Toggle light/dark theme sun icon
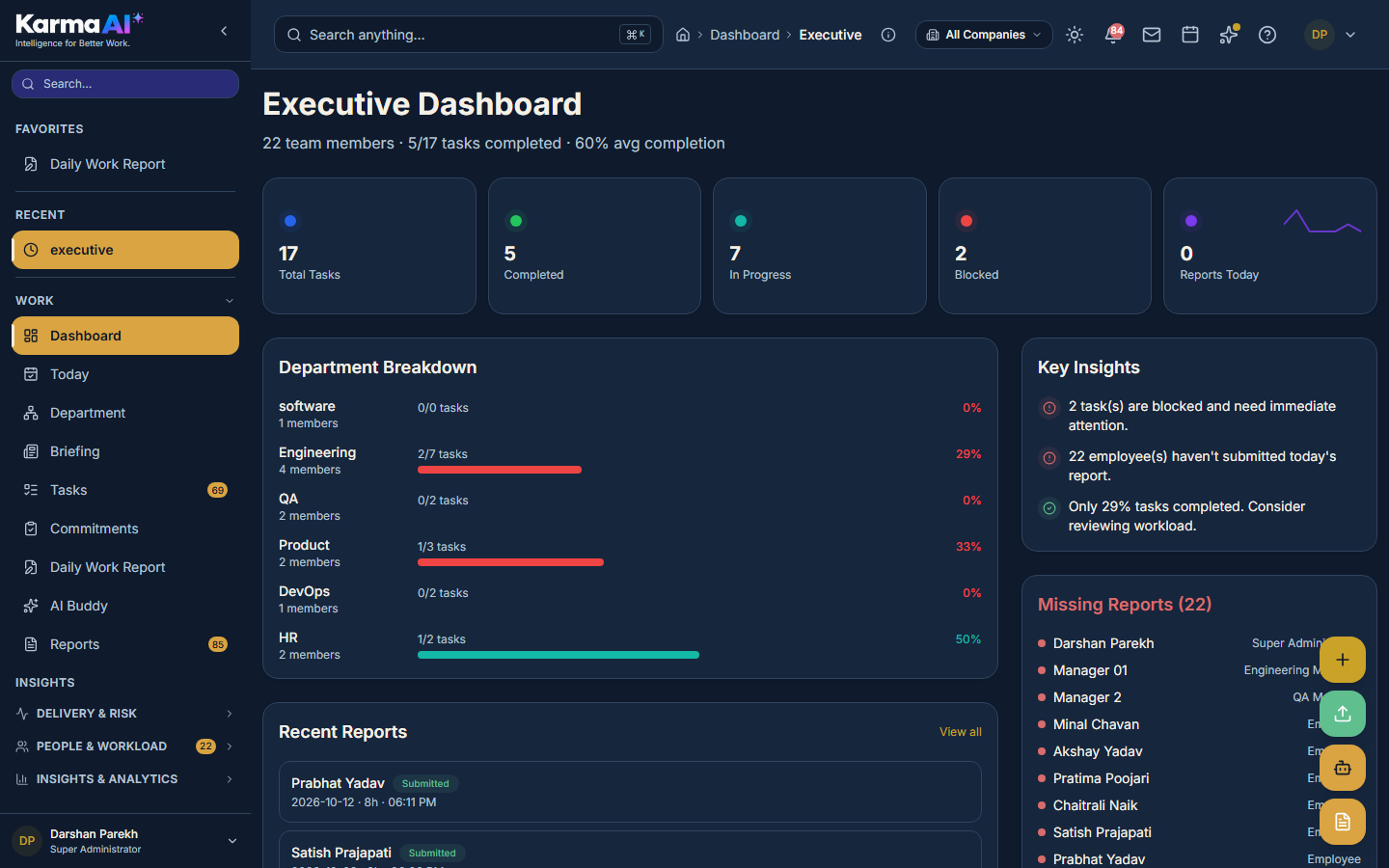 pyautogui.click(x=1075, y=35)
